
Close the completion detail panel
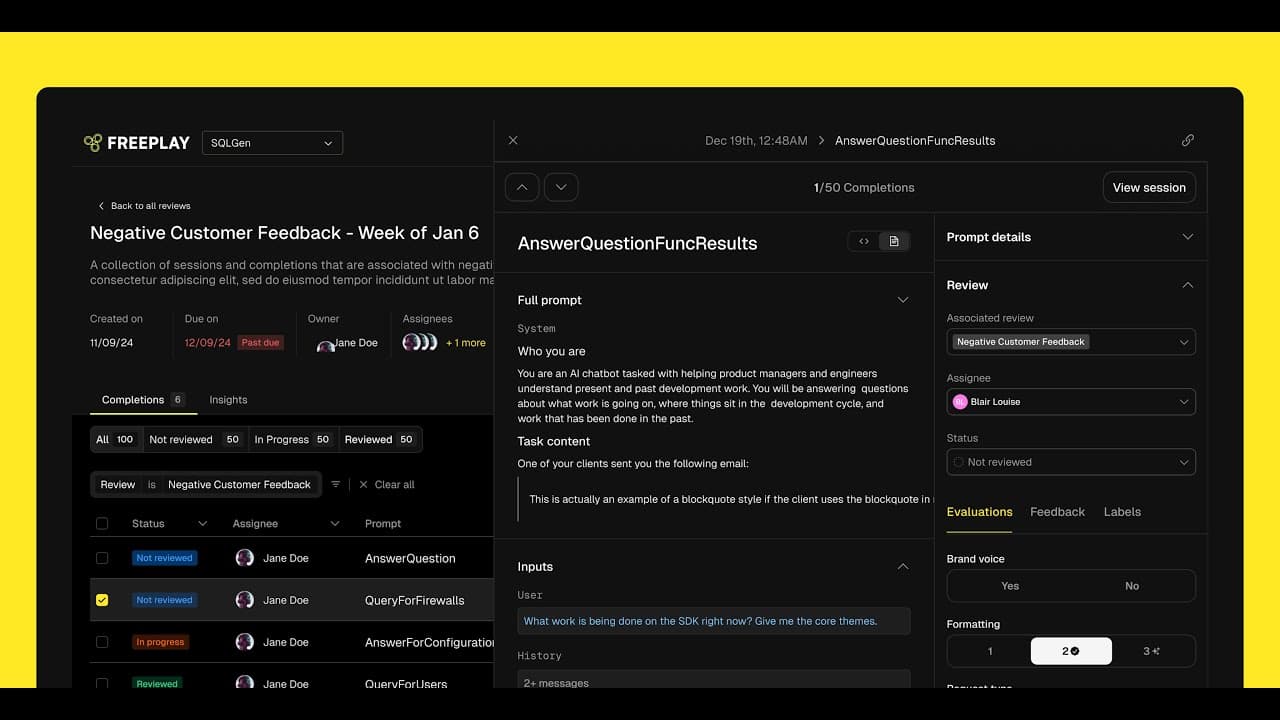(x=513, y=141)
